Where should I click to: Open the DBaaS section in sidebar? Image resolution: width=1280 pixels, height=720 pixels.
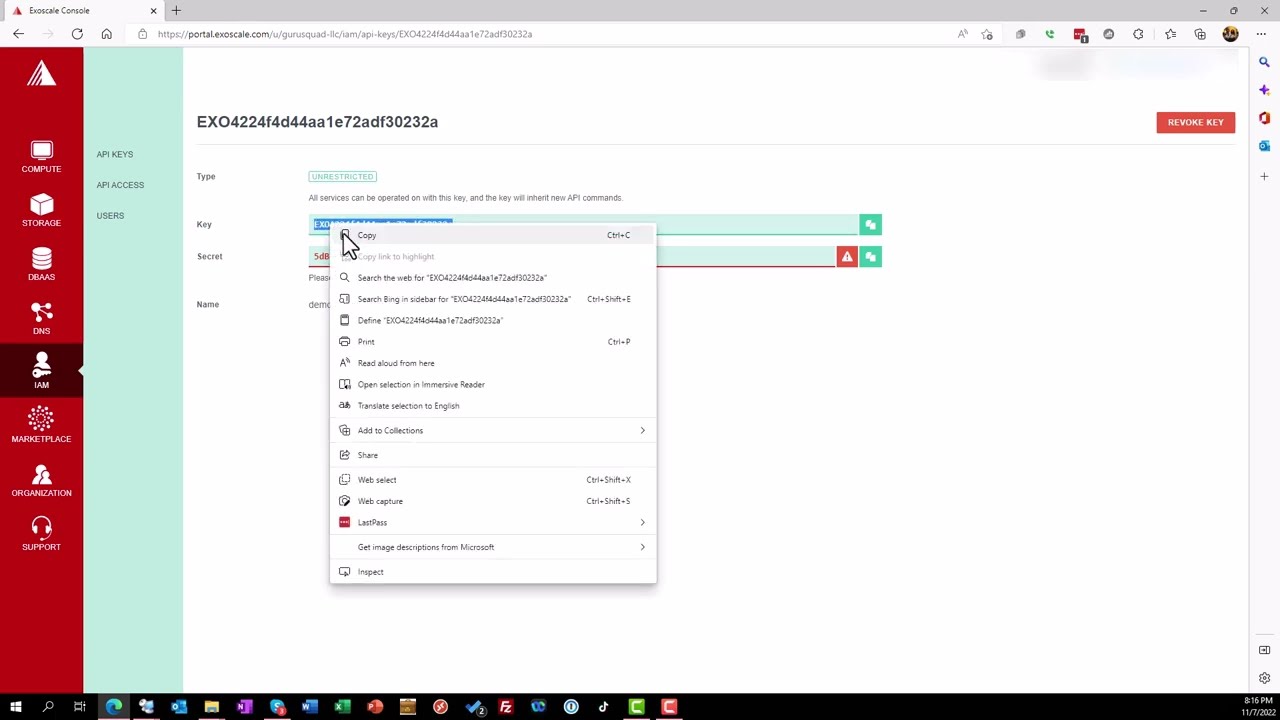41,265
